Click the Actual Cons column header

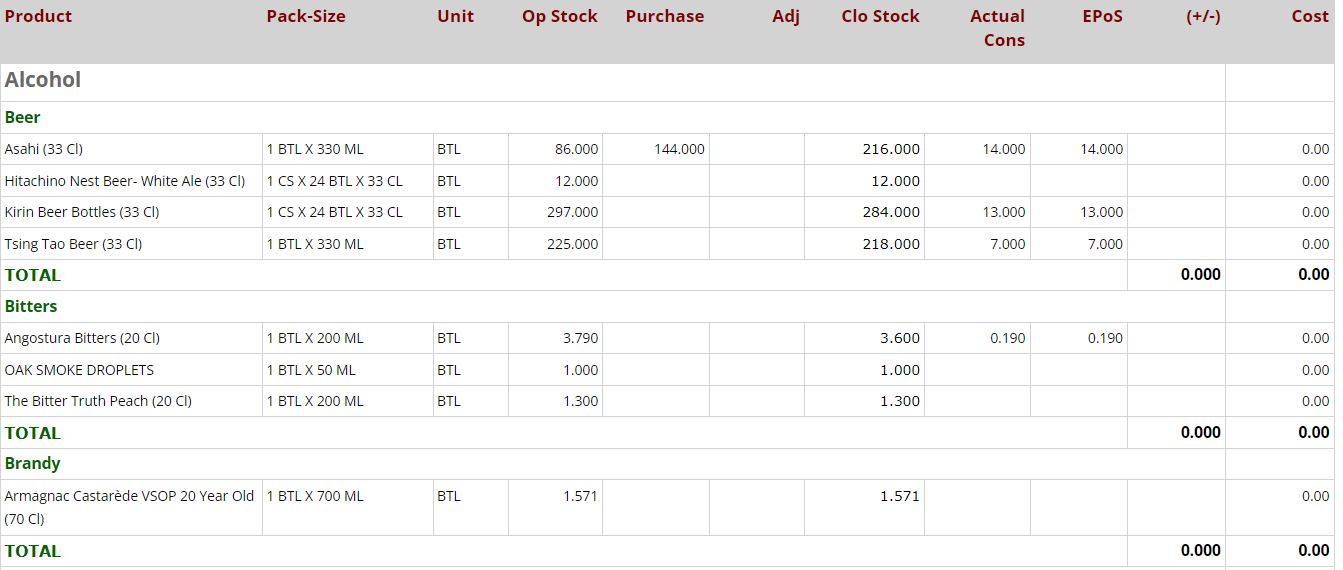click(x=997, y=28)
